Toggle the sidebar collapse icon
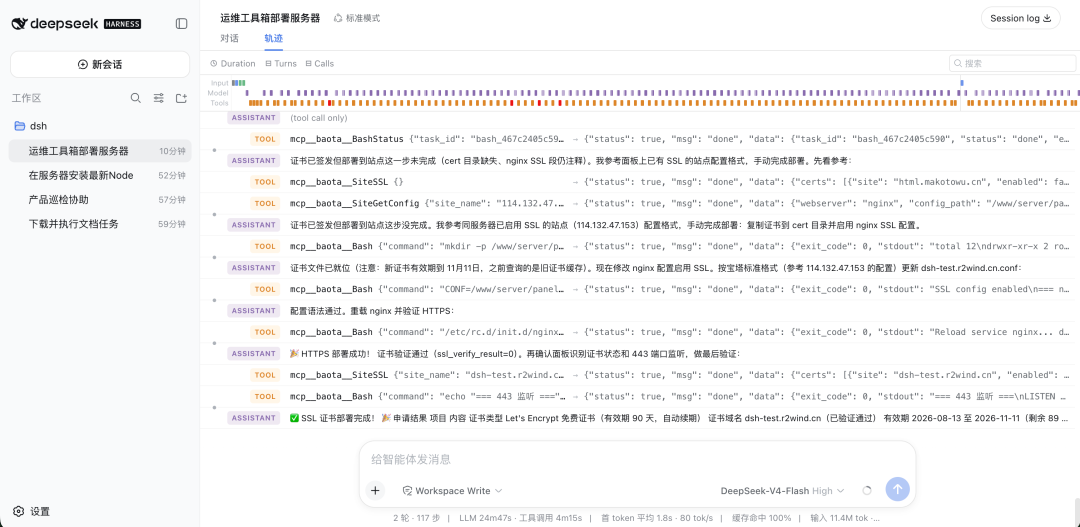Viewport: 1080px width, 527px height. pyautogui.click(x=181, y=23)
